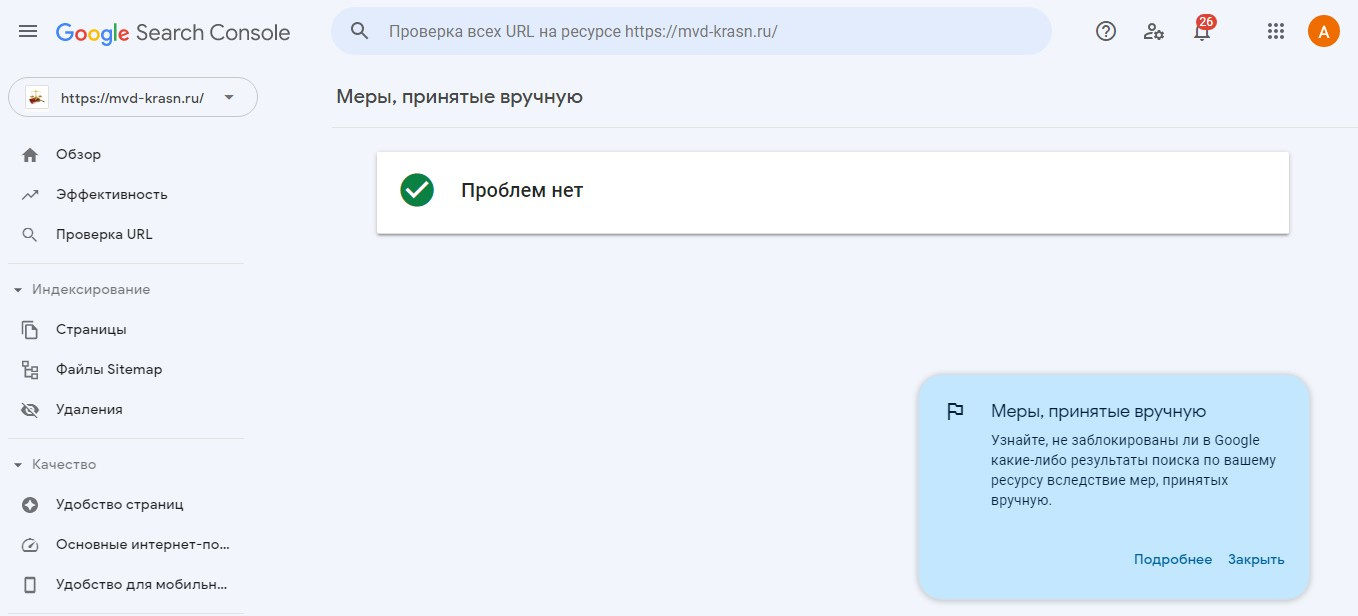Click the search magnifier icon
The width and height of the screenshot is (1358, 616).
pos(360,31)
